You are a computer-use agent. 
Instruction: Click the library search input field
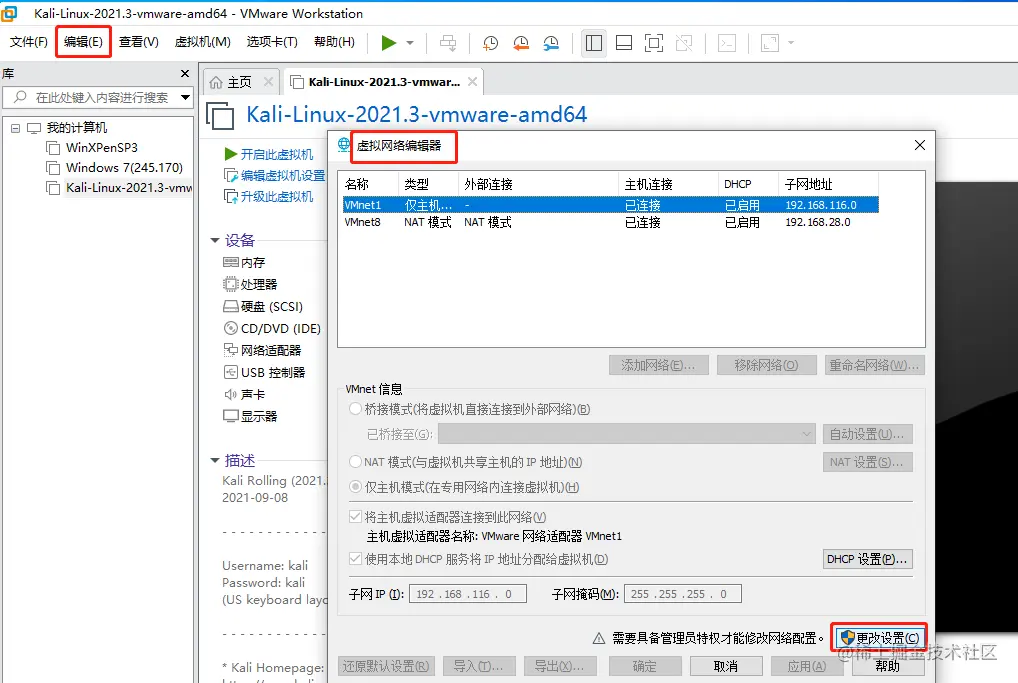point(97,97)
